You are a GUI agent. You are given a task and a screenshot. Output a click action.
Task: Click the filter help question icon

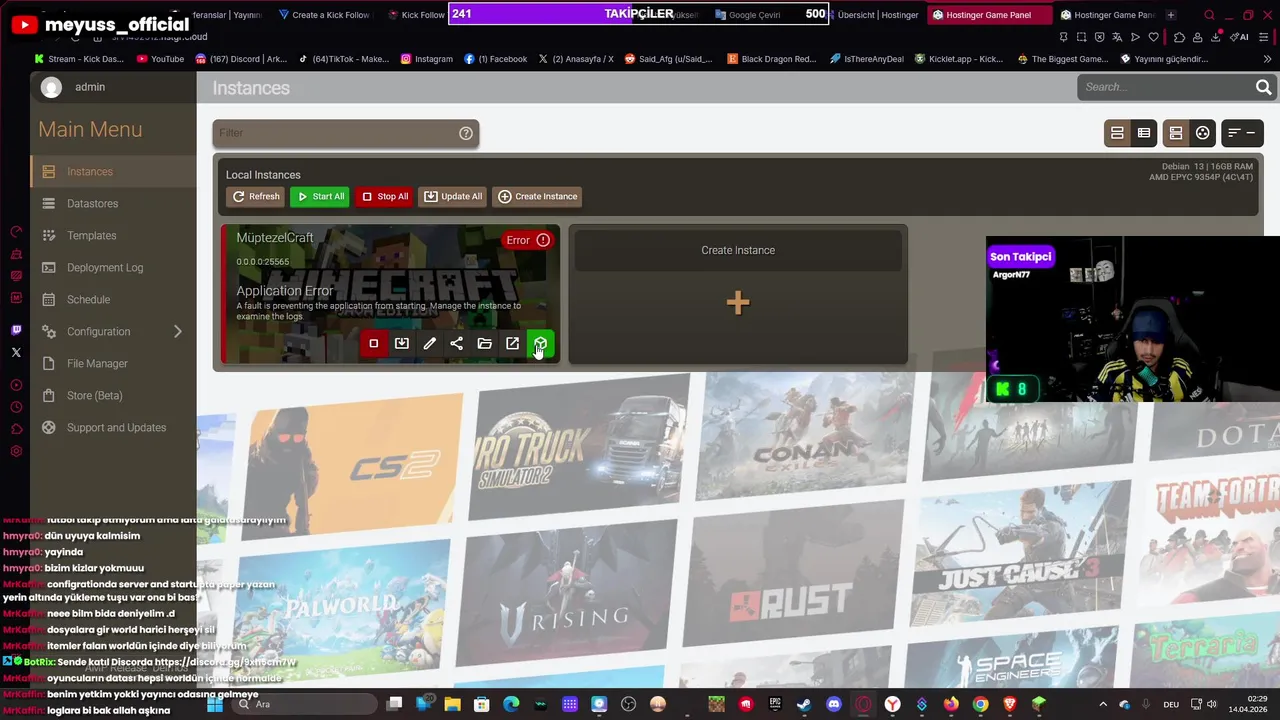(466, 133)
